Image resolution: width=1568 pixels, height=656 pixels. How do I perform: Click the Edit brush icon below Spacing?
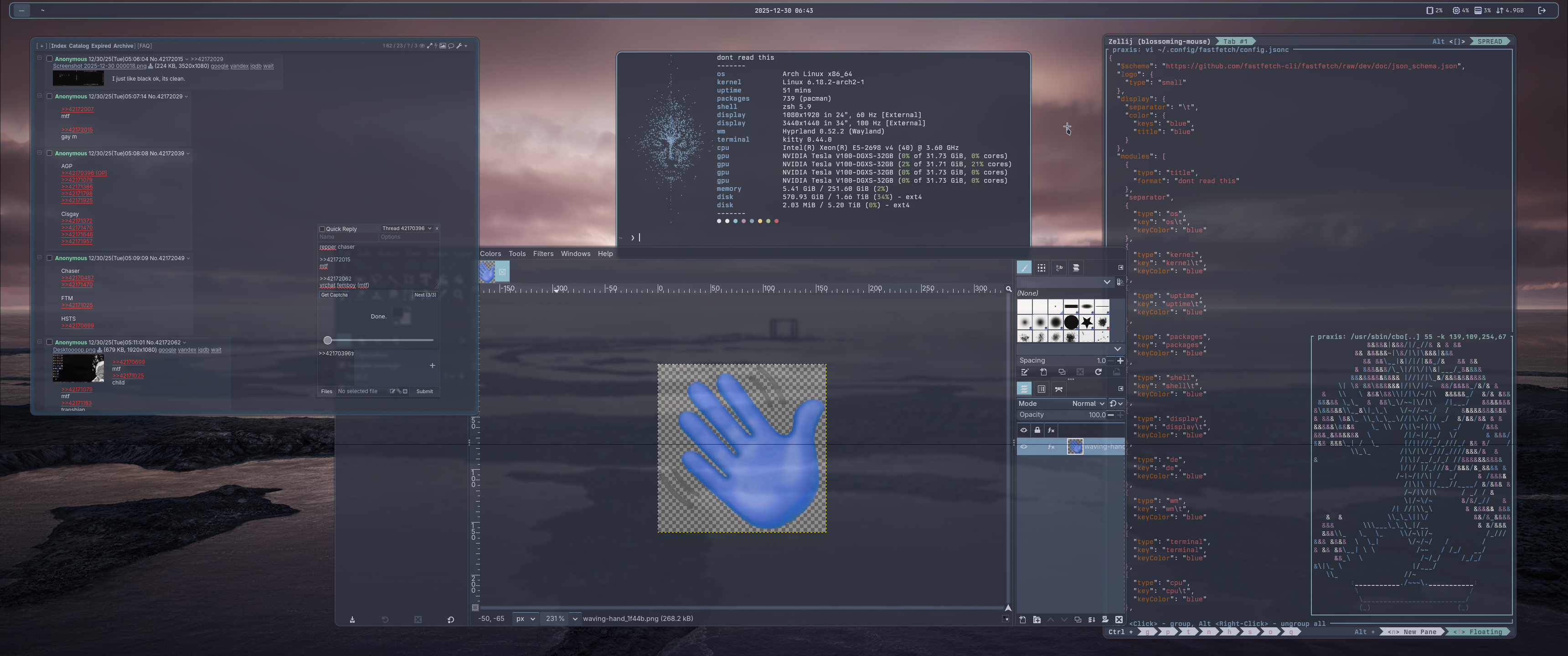point(1024,372)
